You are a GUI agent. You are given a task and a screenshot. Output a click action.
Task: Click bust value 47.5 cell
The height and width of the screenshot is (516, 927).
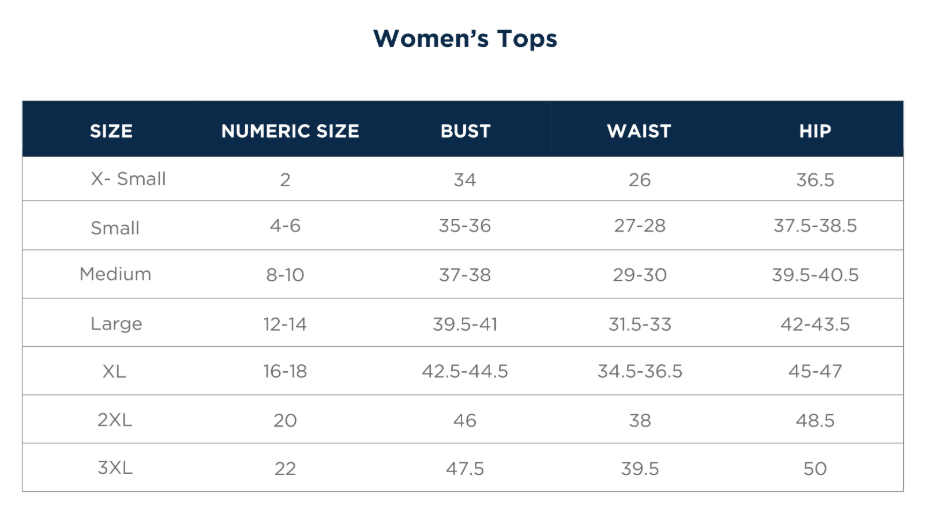465,469
